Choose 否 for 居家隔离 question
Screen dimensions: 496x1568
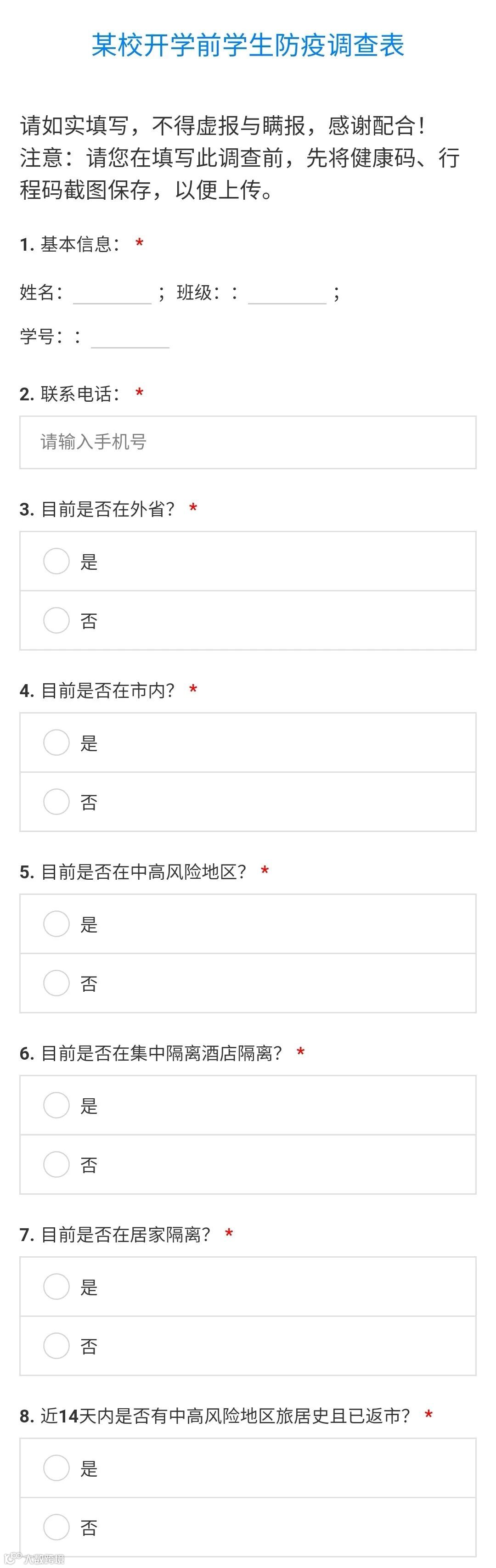(56, 1345)
